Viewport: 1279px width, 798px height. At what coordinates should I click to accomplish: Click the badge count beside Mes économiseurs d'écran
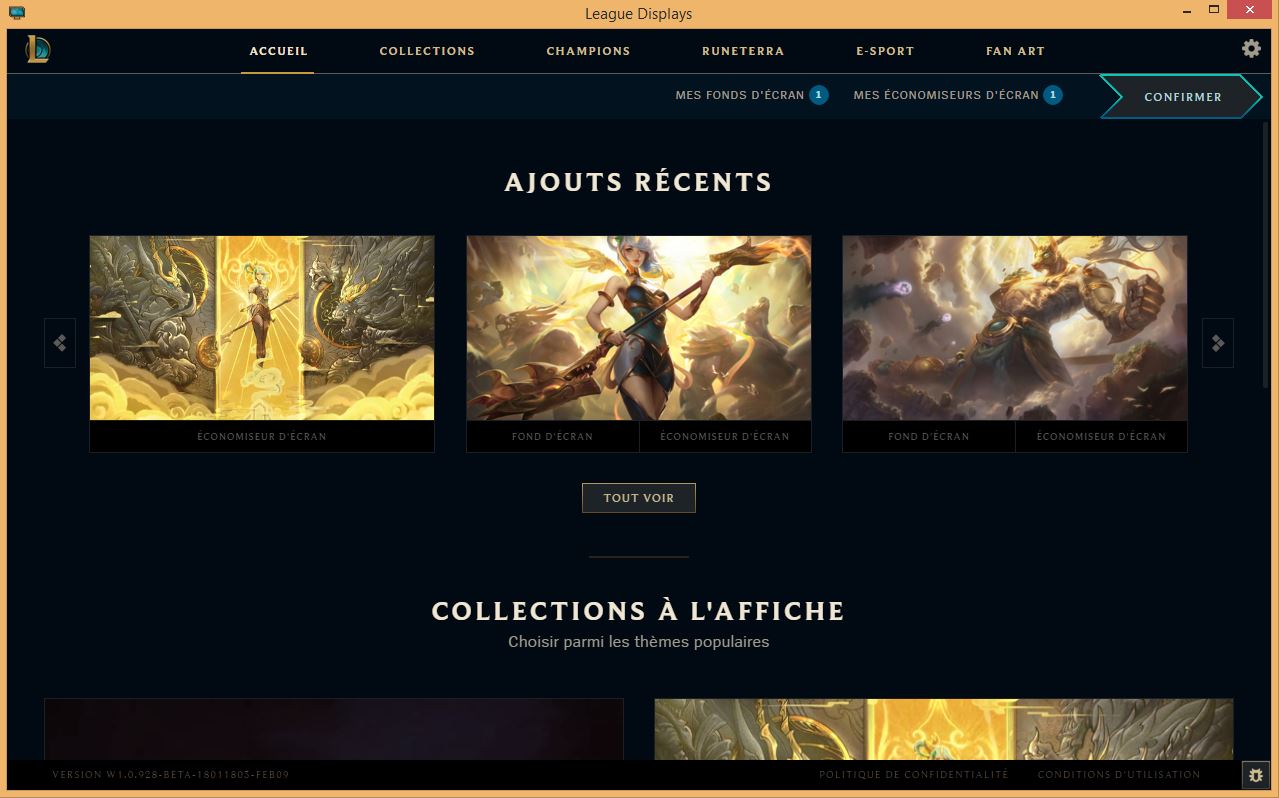click(x=1052, y=95)
